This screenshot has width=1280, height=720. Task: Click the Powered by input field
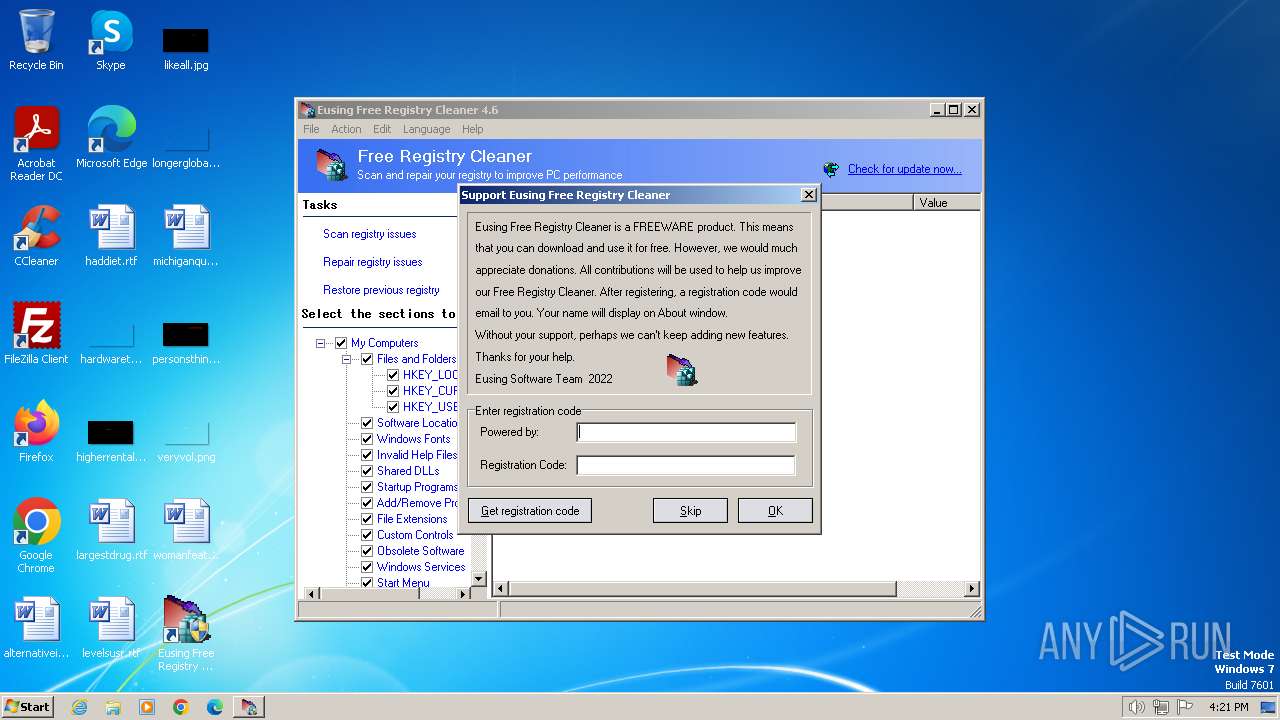point(686,432)
